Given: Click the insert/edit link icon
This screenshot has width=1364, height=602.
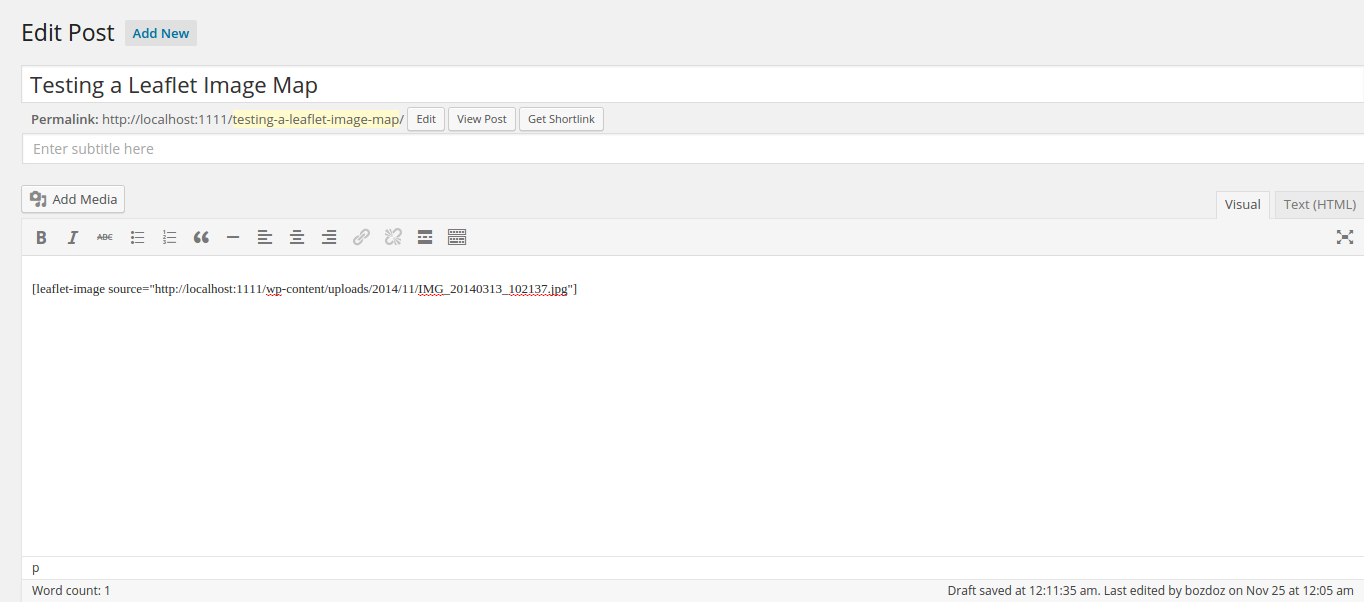Looking at the screenshot, I should (361, 237).
